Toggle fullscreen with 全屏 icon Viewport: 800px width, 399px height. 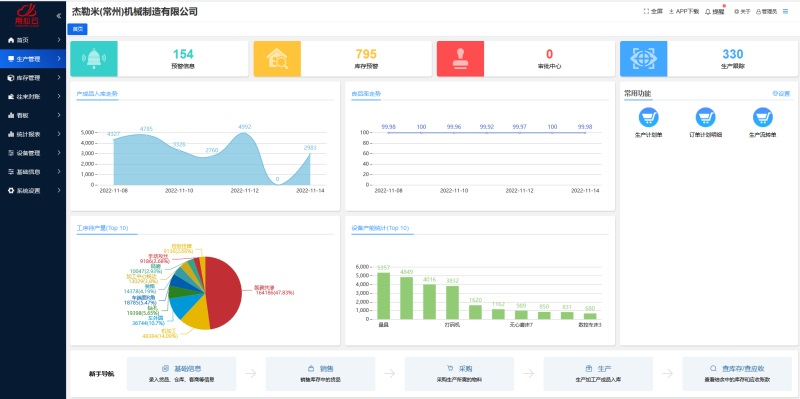coord(653,11)
